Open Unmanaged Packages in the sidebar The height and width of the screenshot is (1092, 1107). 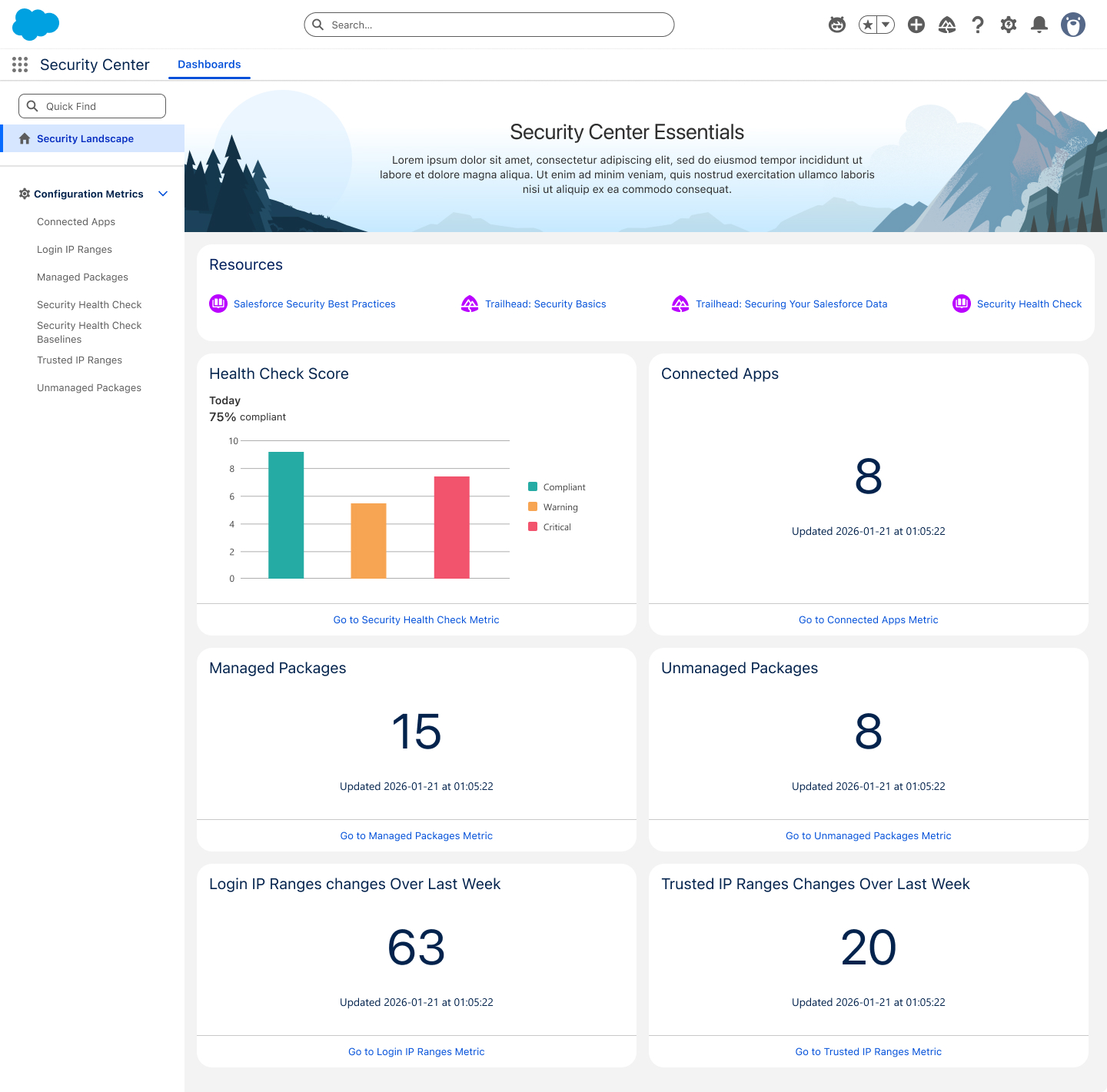point(89,388)
